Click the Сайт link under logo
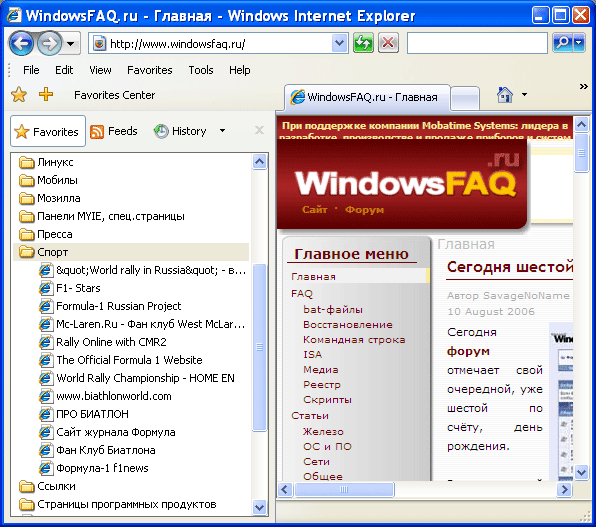This screenshot has width=596, height=527. 315,210
